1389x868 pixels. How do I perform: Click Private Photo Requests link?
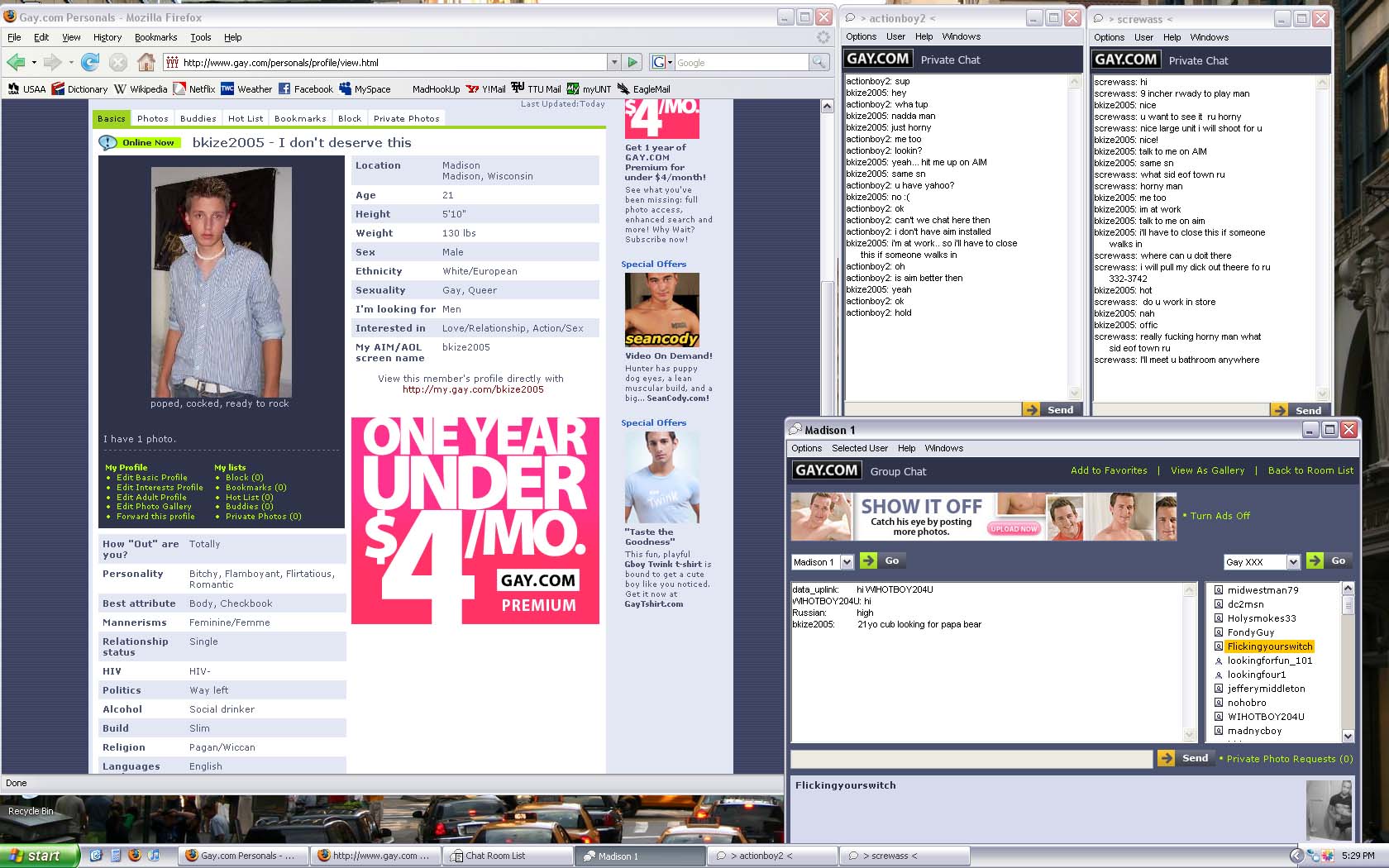(1290, 759)
